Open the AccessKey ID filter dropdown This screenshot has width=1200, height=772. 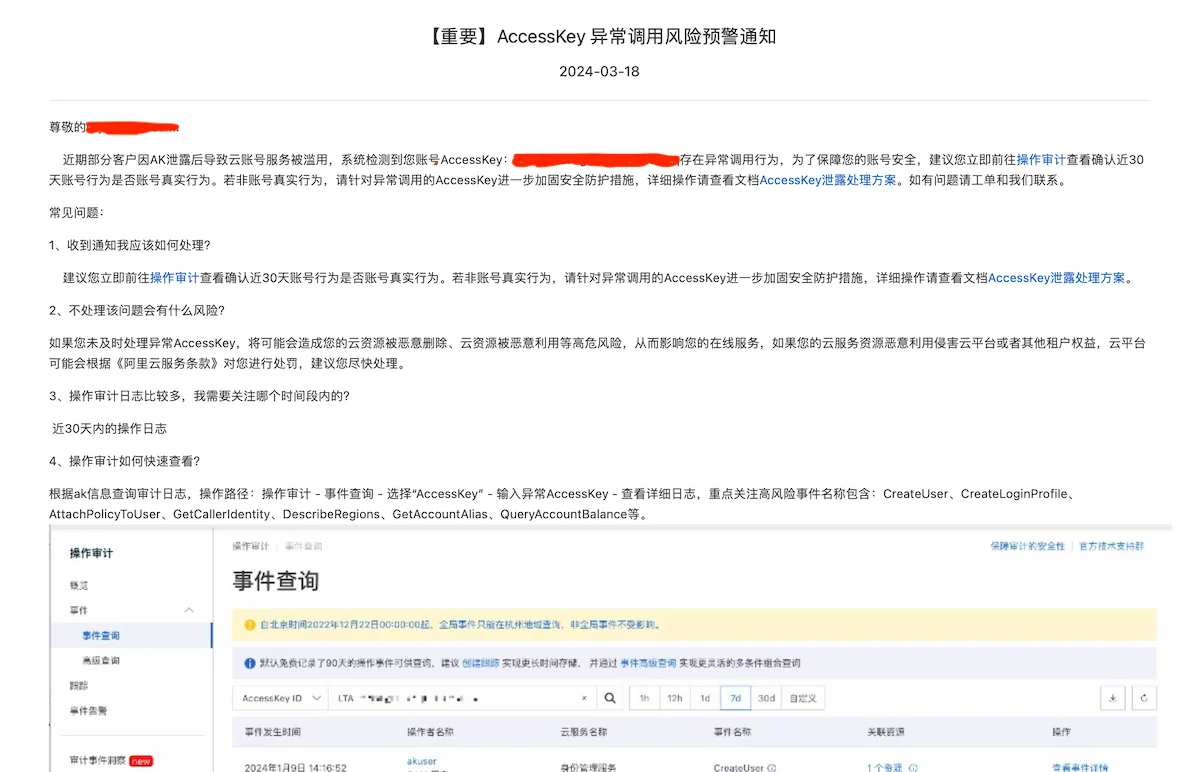[280, 698]
